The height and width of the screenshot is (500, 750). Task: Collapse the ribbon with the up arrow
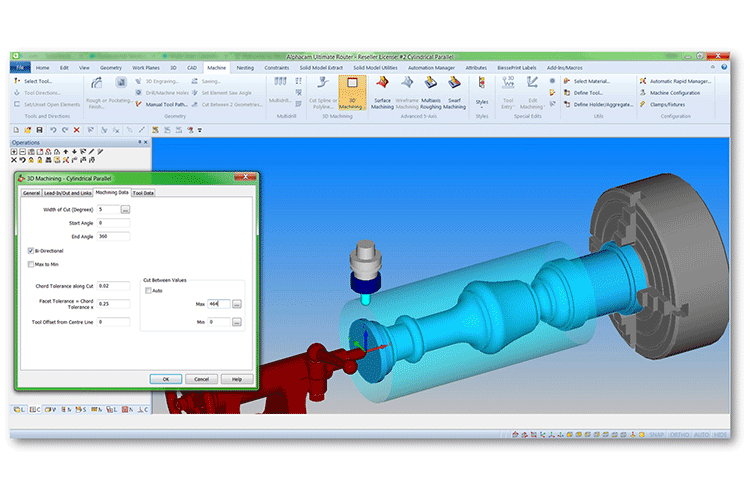(713, 67)
